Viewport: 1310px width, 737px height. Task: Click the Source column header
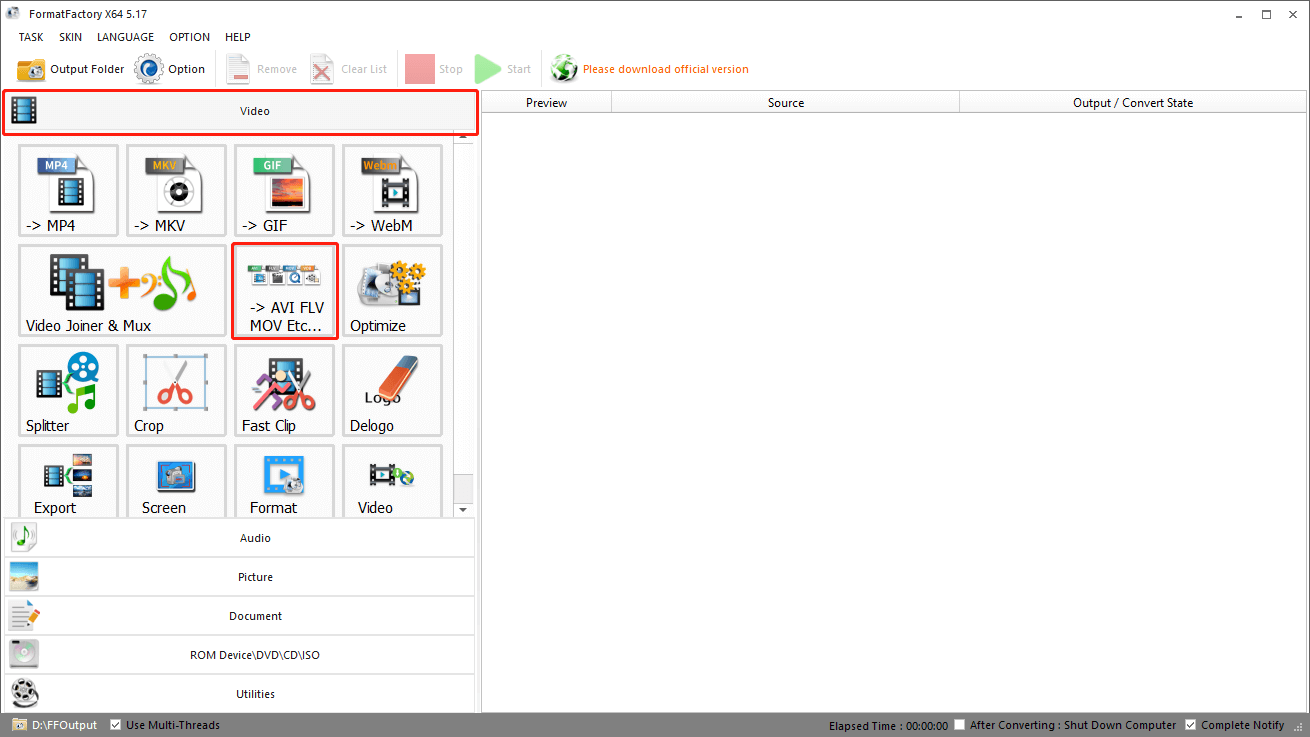coord(786,102)
